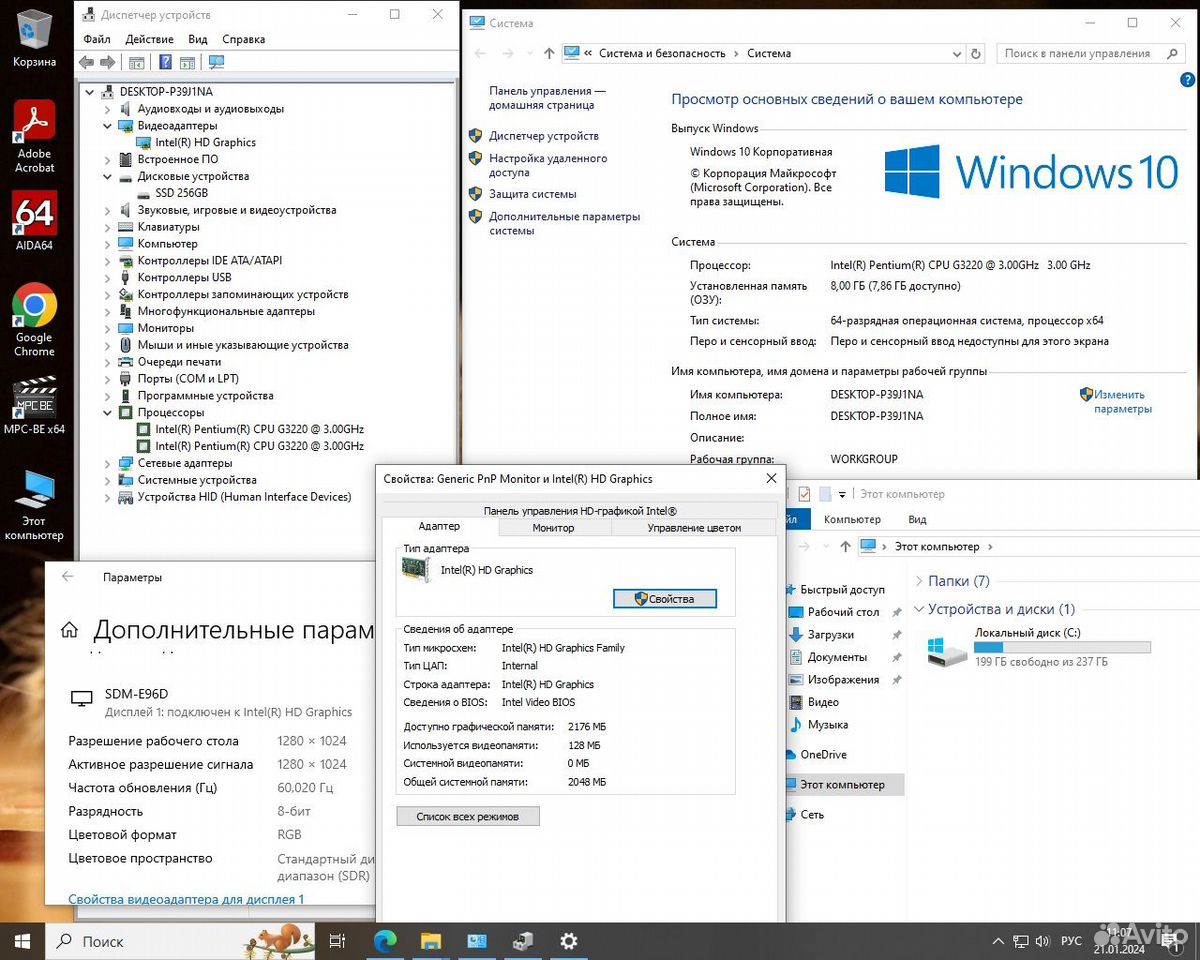Screen dimensions: 1200x960
Task: Expand the Клавиатуры node
Action: pyautogui.click(x=108, y=227)
